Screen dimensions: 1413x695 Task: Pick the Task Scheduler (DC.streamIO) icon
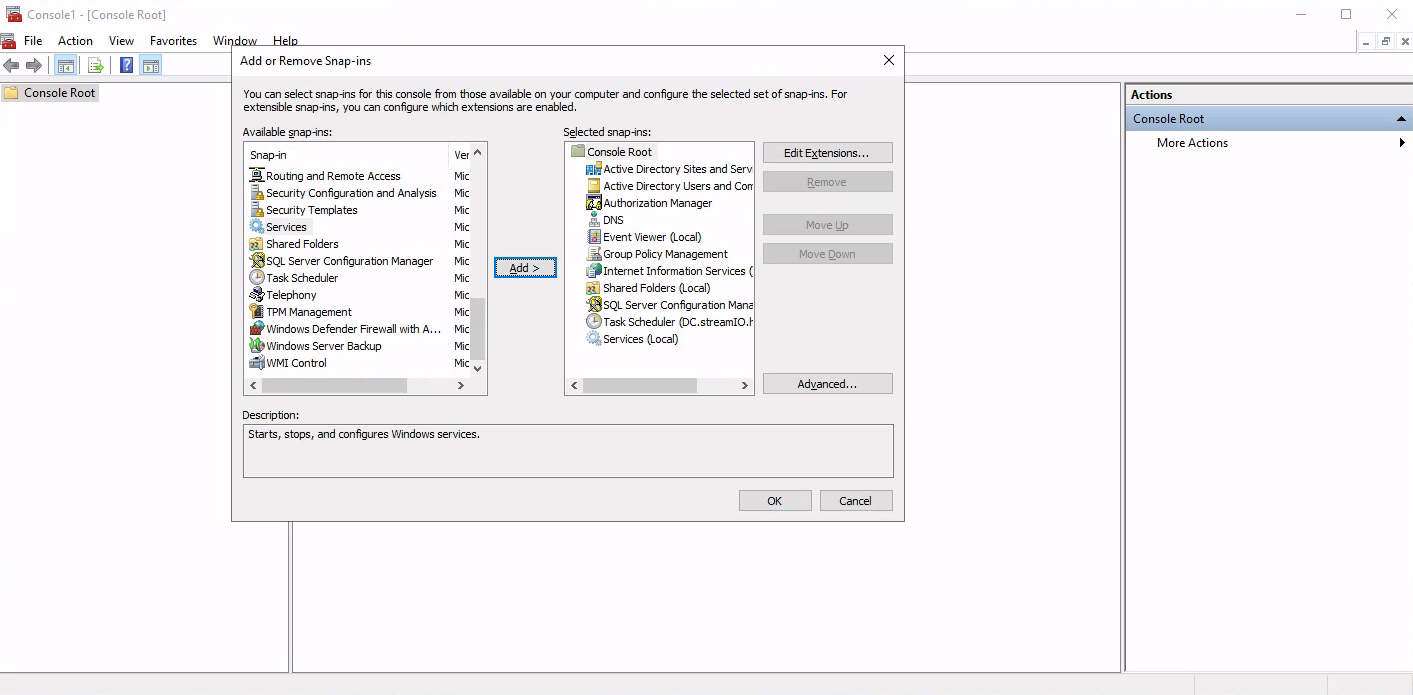click(594, 322)
